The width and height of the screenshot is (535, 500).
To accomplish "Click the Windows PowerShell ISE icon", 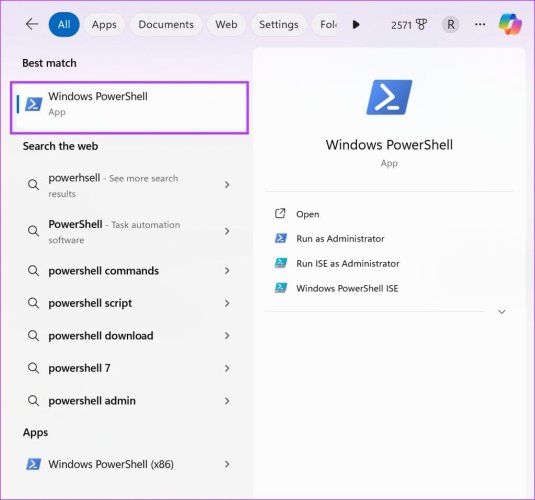I will (281, 288).
